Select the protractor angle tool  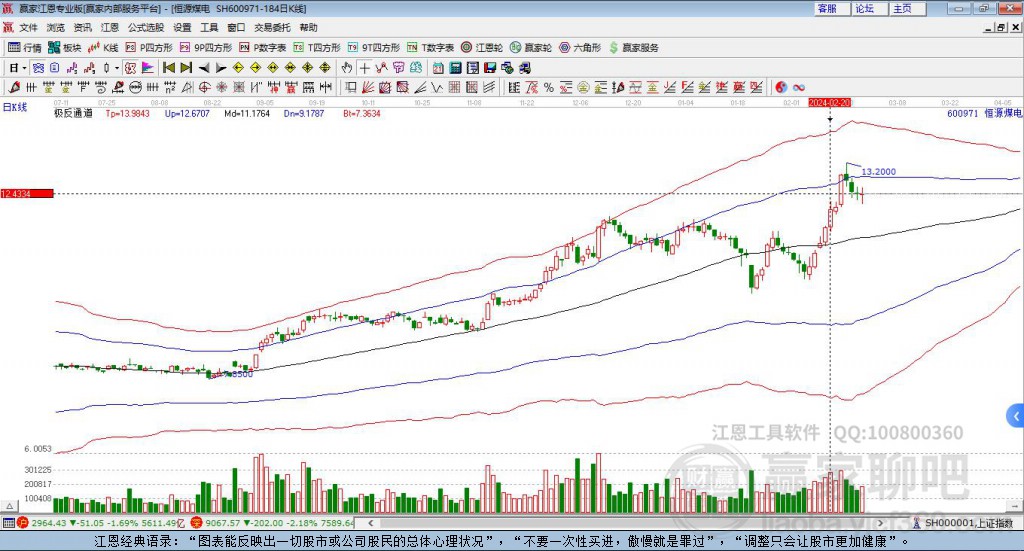(x=187, y=87)
